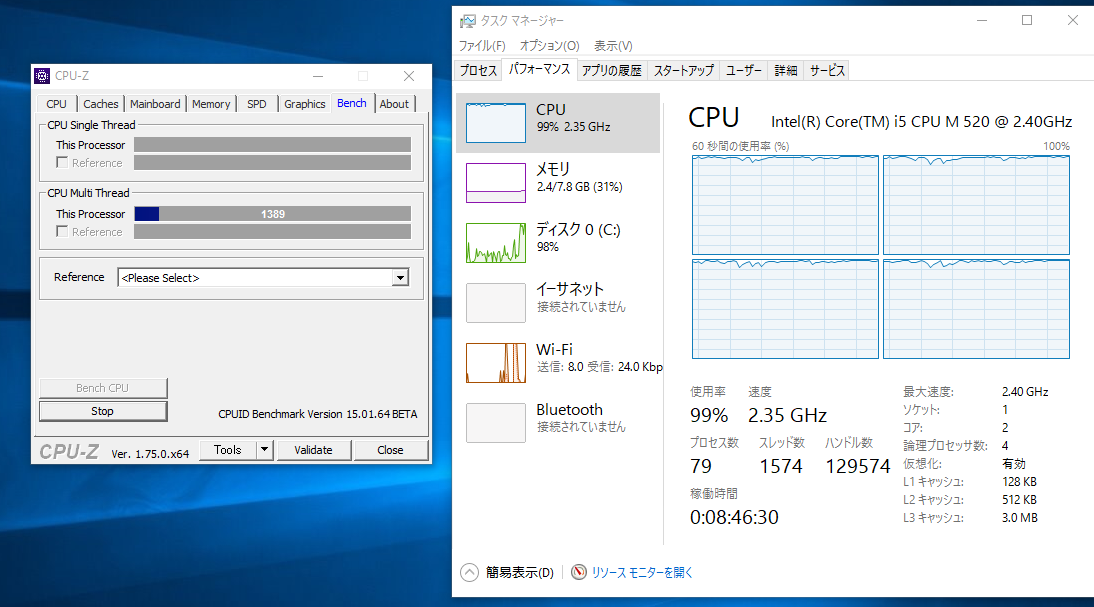Viewport: 1094px width, 607px height.
Task: Click the Task Manager title bar icon
Action: click(467, 21)
